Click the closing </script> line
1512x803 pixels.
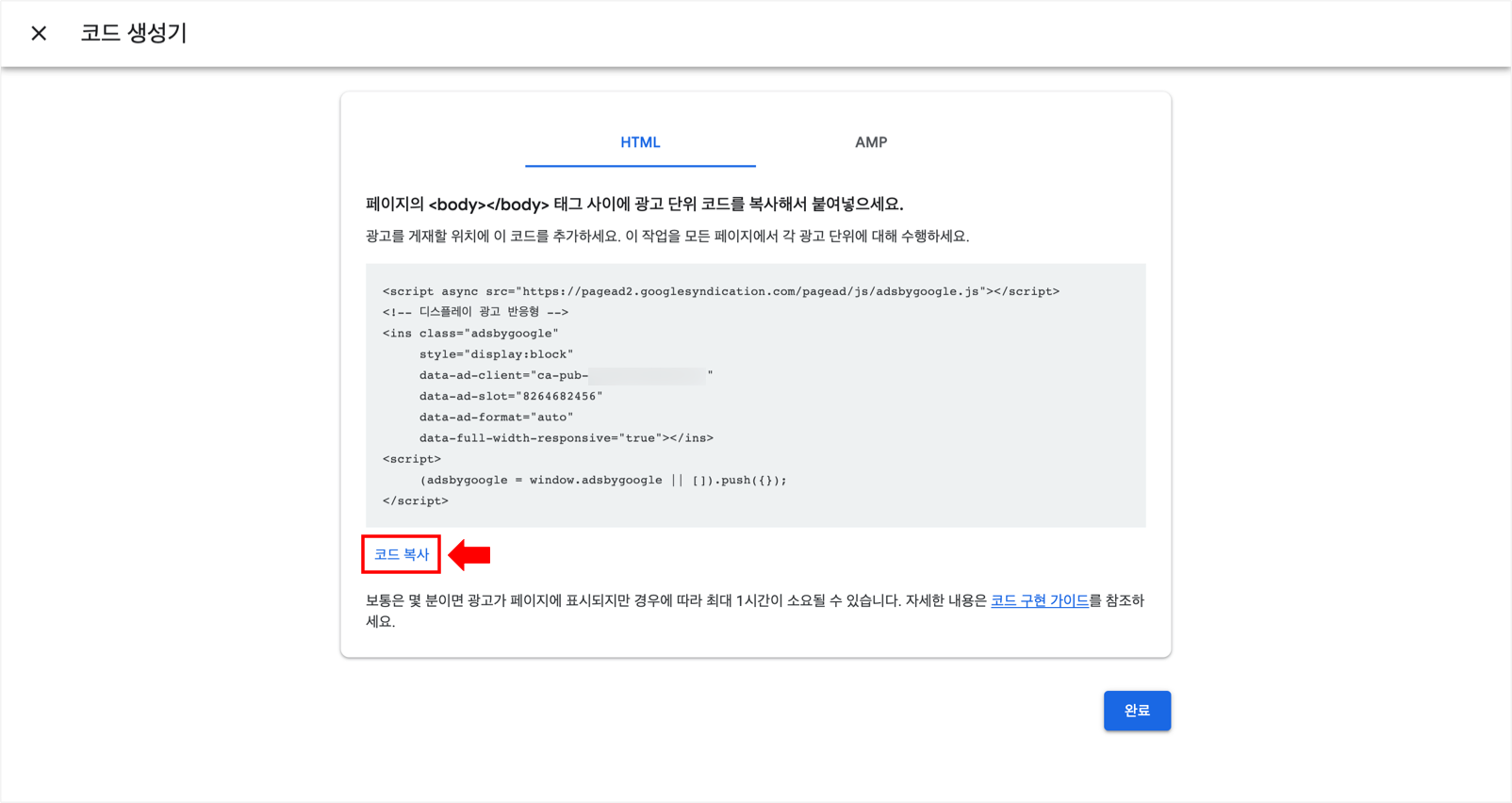[416, 500]
